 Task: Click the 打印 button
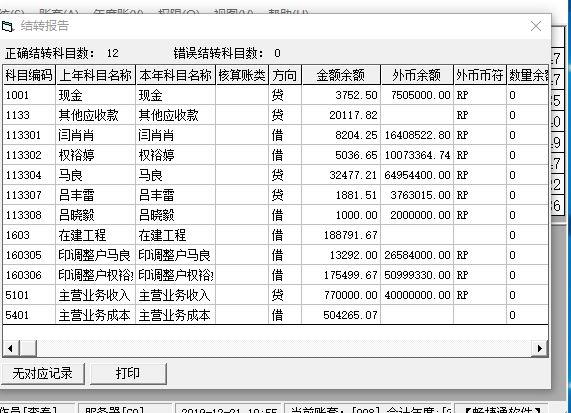[128, 373]
